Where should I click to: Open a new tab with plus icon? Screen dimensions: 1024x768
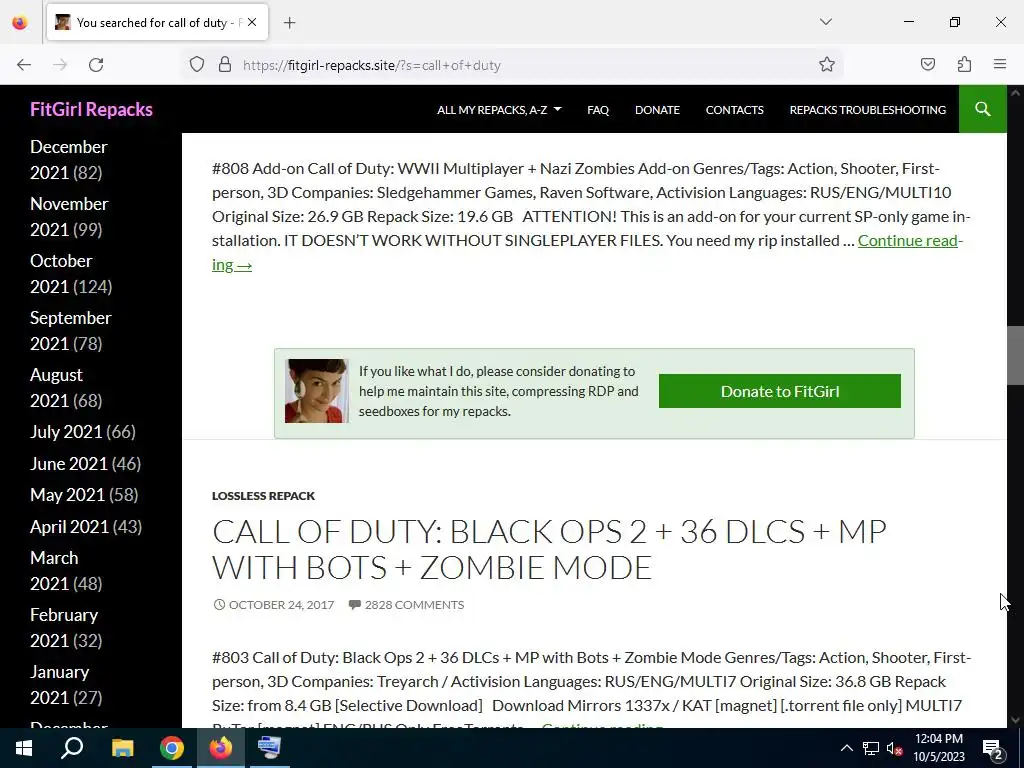tap(290, 23)
